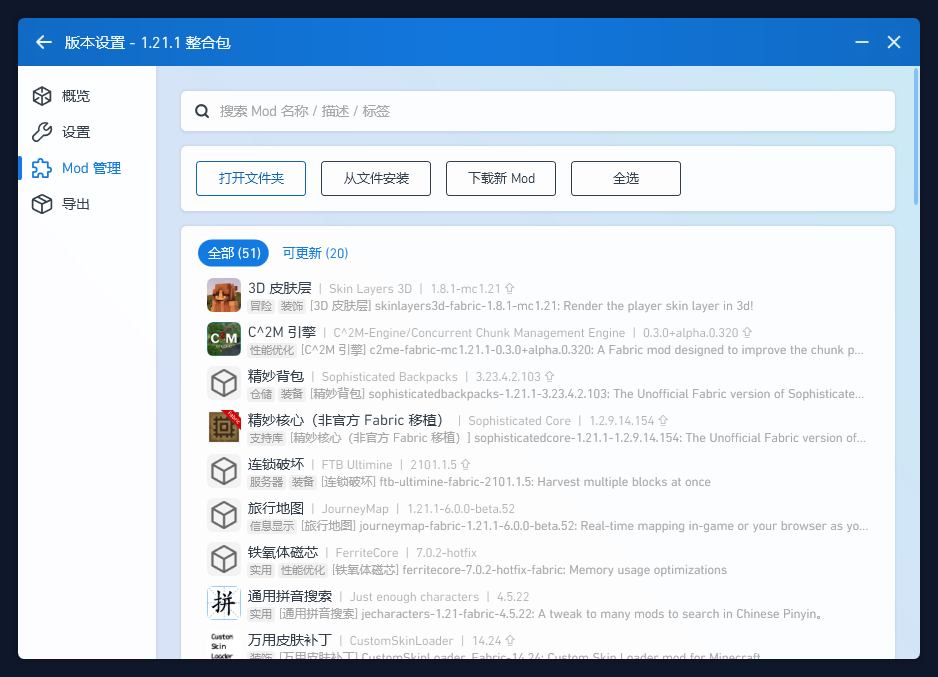The width and height of the screenshot is (938, 677).
Task: Click the 通用拼音搜索 mod icon
Action: pyautogui.click(x=224, y=604)
